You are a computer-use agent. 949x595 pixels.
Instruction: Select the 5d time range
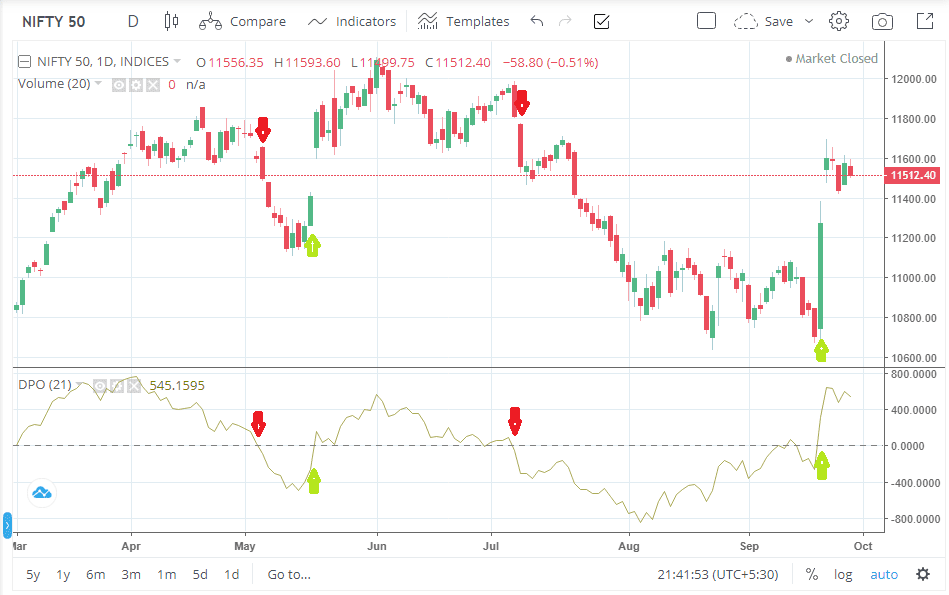(x=200, y=574)
